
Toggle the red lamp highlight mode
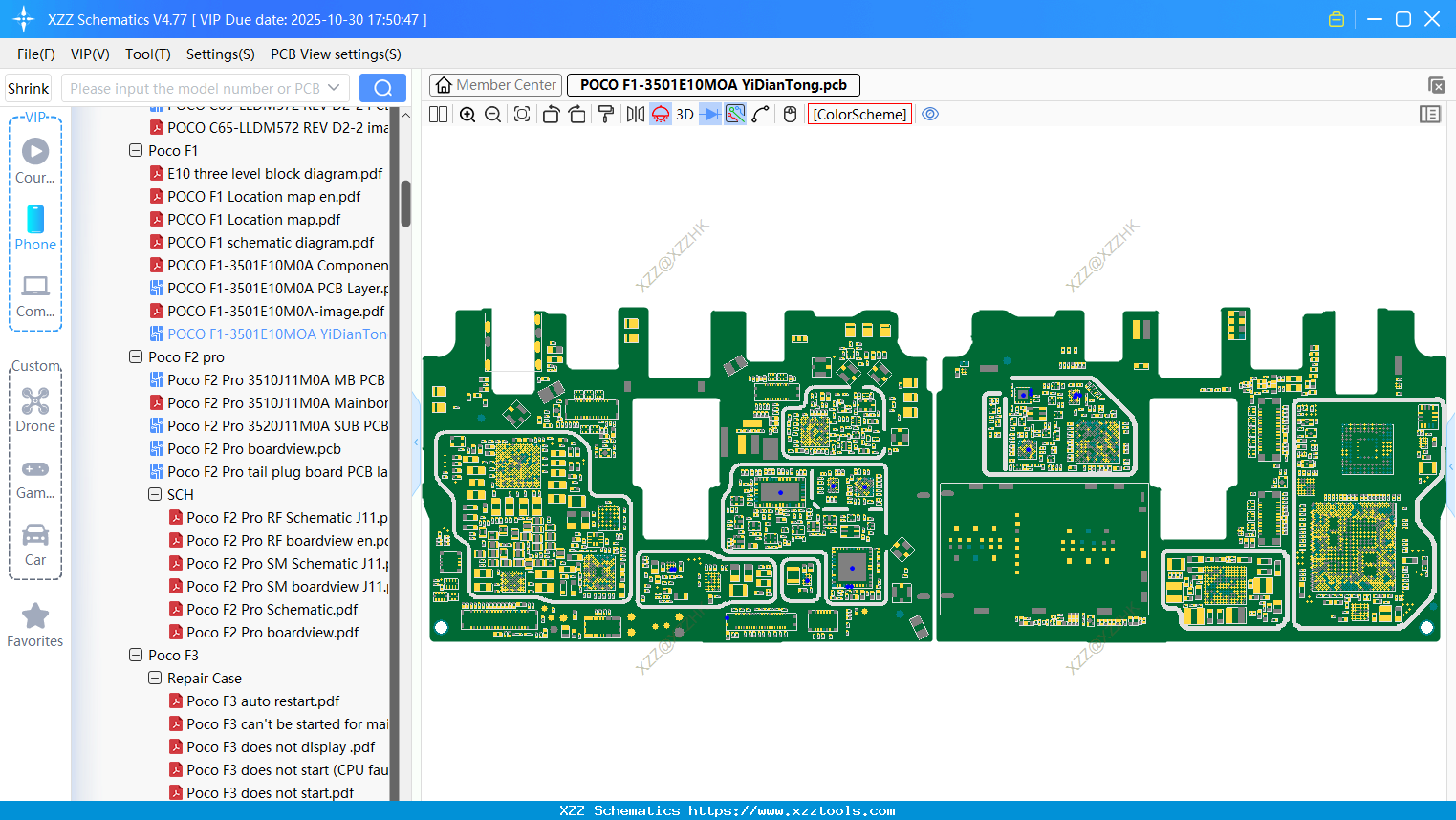(661, 114)
